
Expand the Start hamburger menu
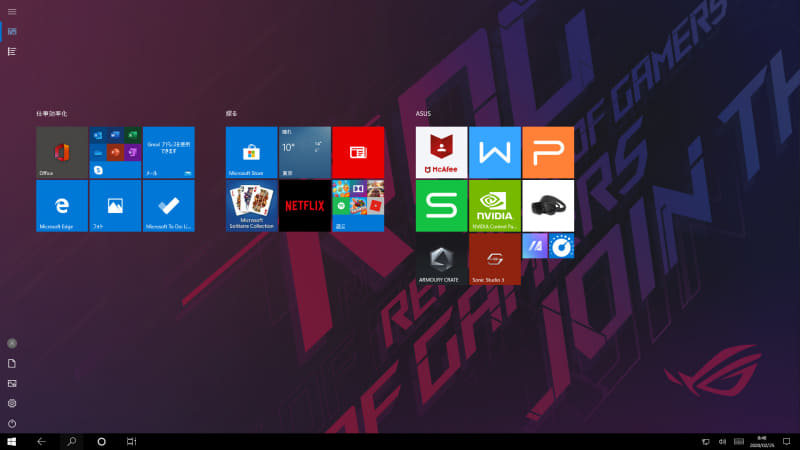tap(12, 12)
